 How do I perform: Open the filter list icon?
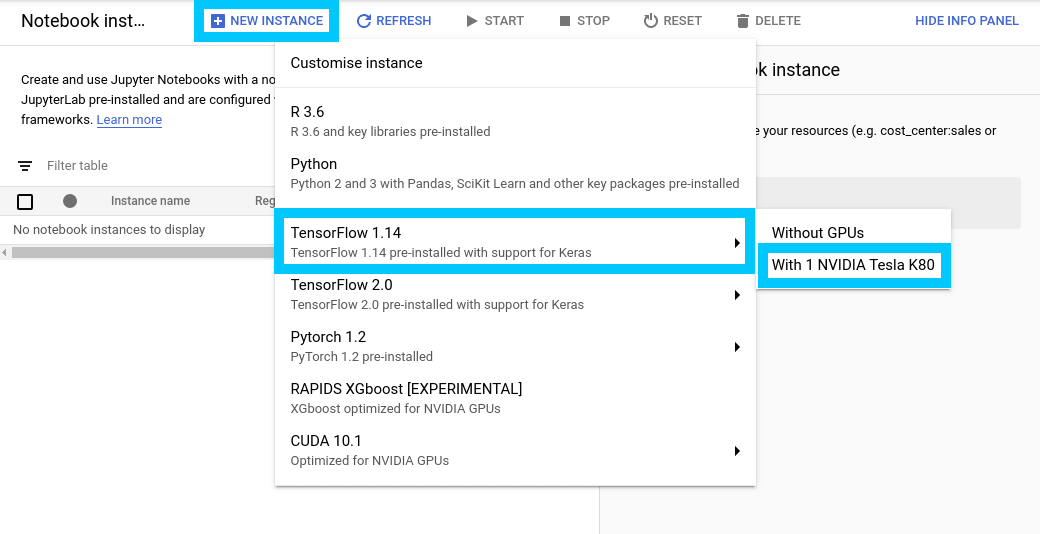coord(25,166)
